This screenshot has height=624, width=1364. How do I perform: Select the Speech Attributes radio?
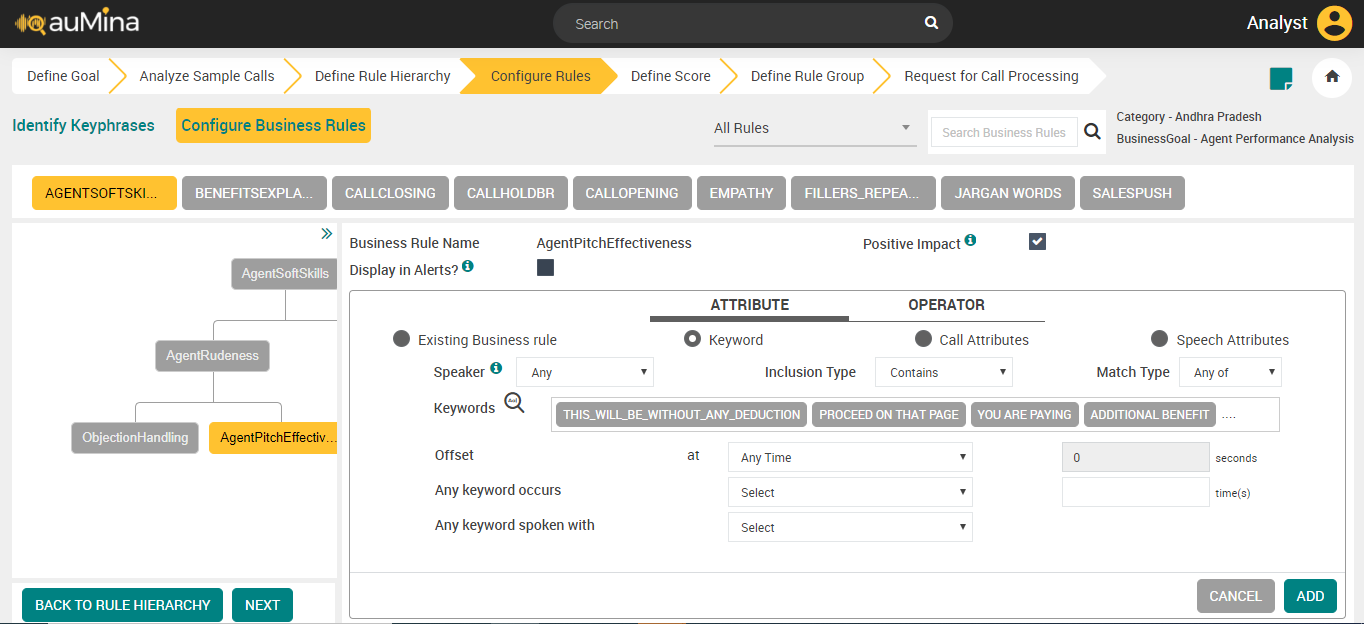pyautogui.click(x=1160, y=339)
